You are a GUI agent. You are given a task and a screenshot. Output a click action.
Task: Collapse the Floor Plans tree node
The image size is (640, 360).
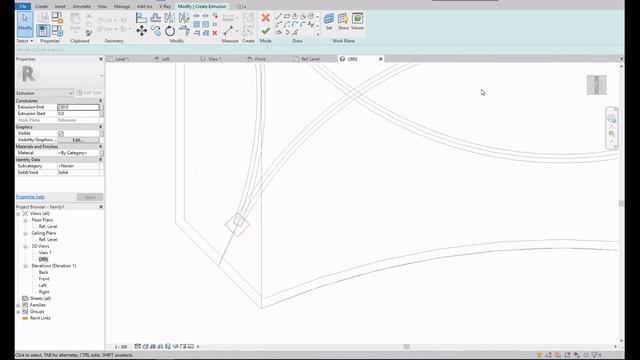click(x=25, y=220)
